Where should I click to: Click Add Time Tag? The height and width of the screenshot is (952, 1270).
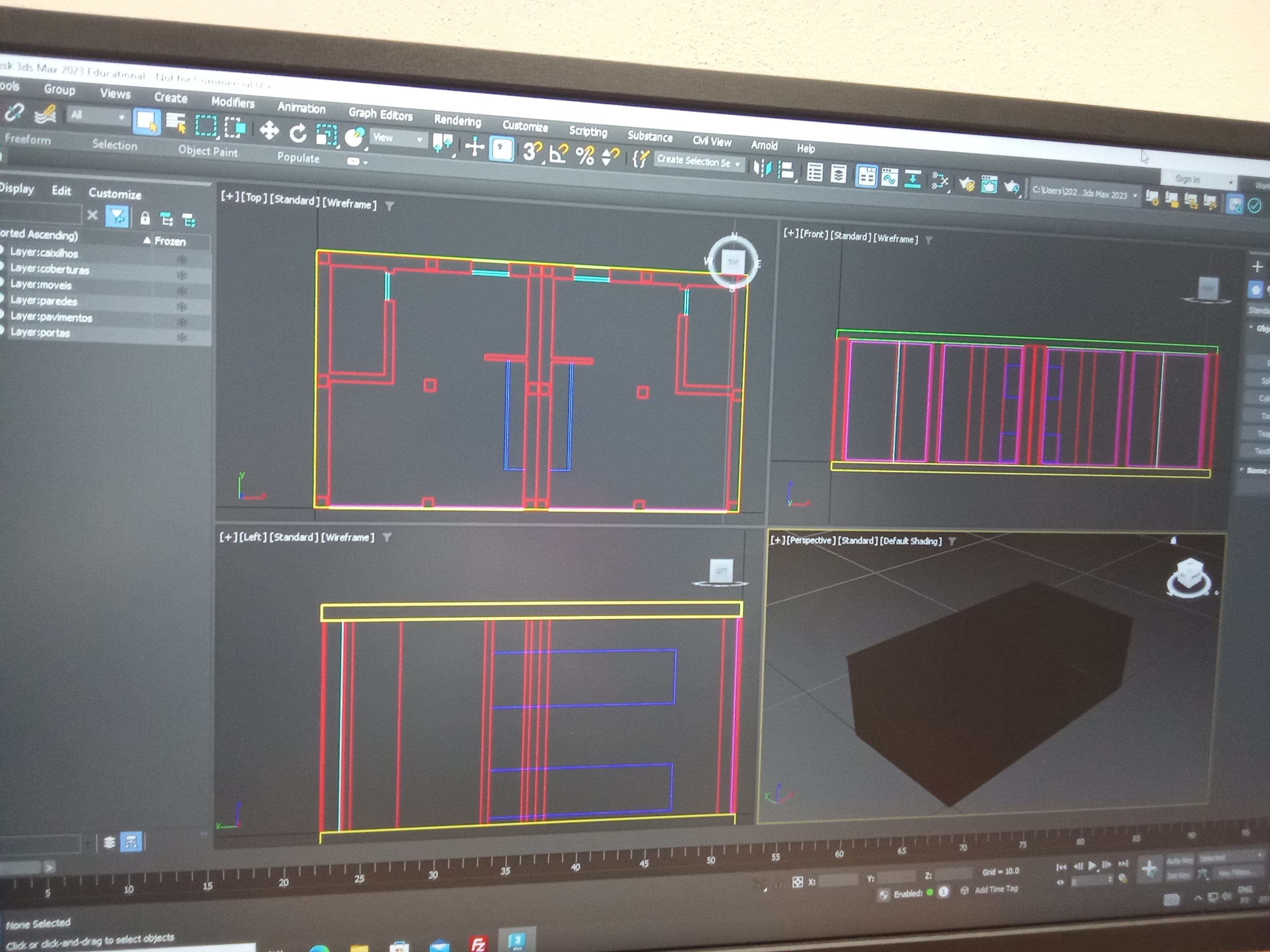coord(996,889)
